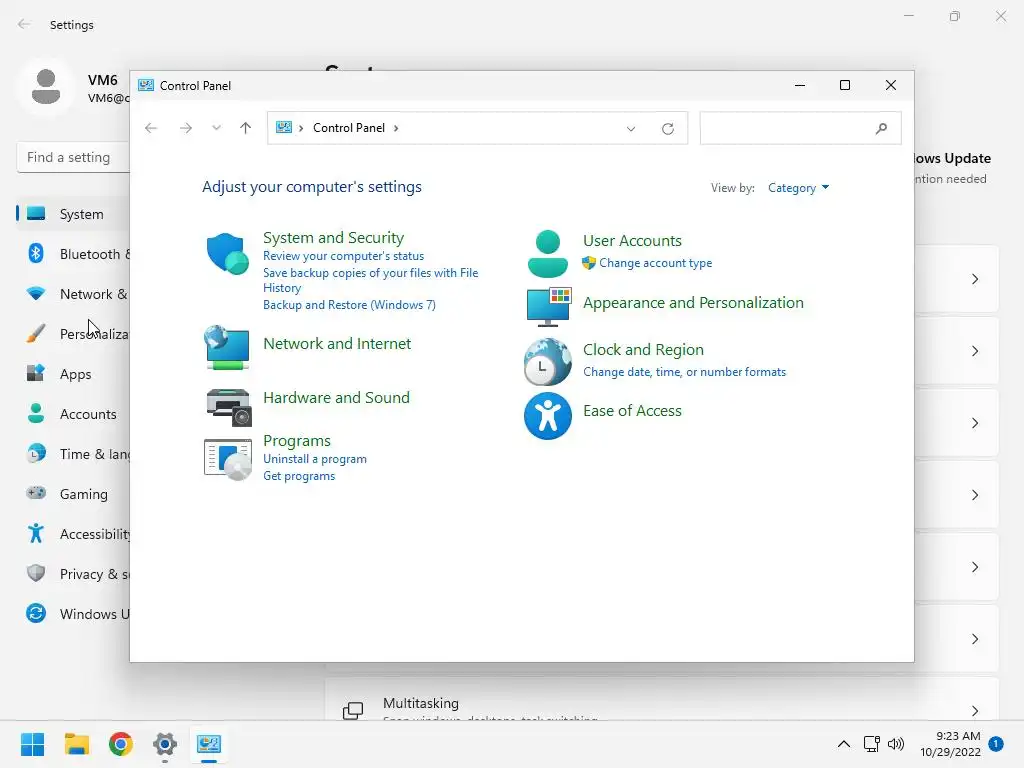Open the clock and date in taskbar

point(950,744)
